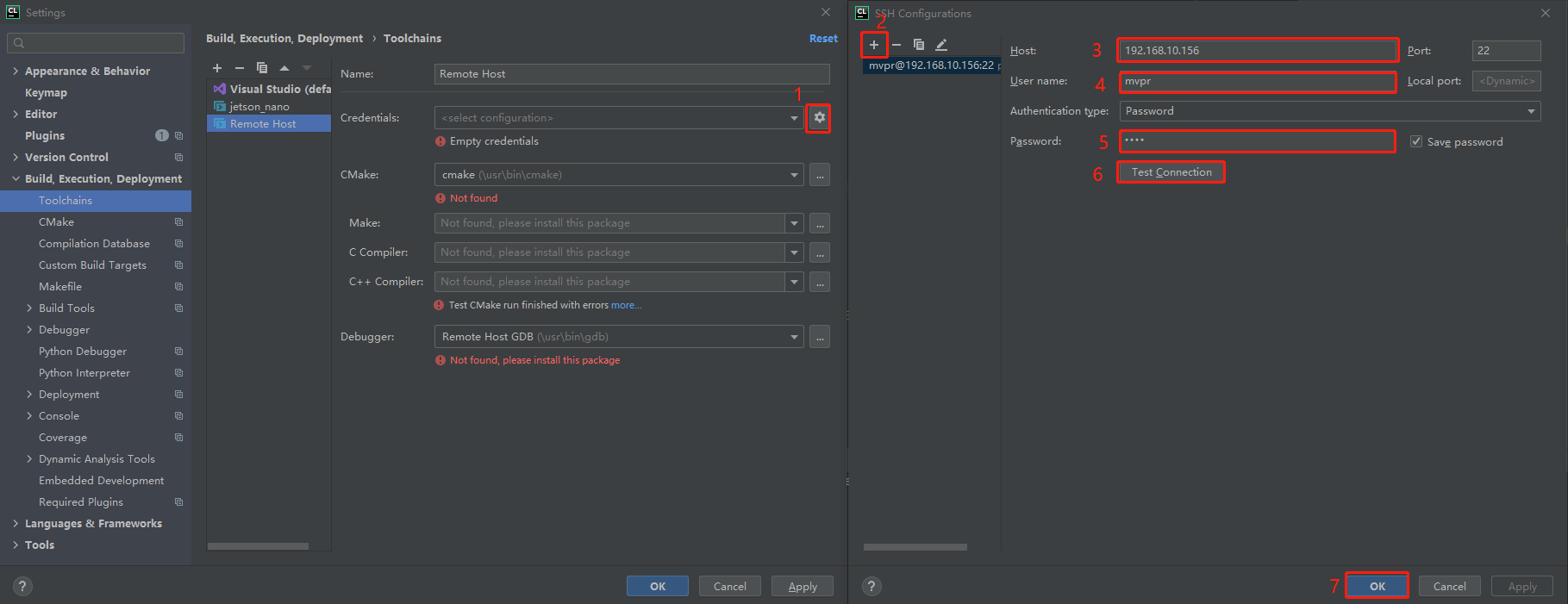Click Reset link in Toolchains
Screen dimensions: 1568x604
823,38
